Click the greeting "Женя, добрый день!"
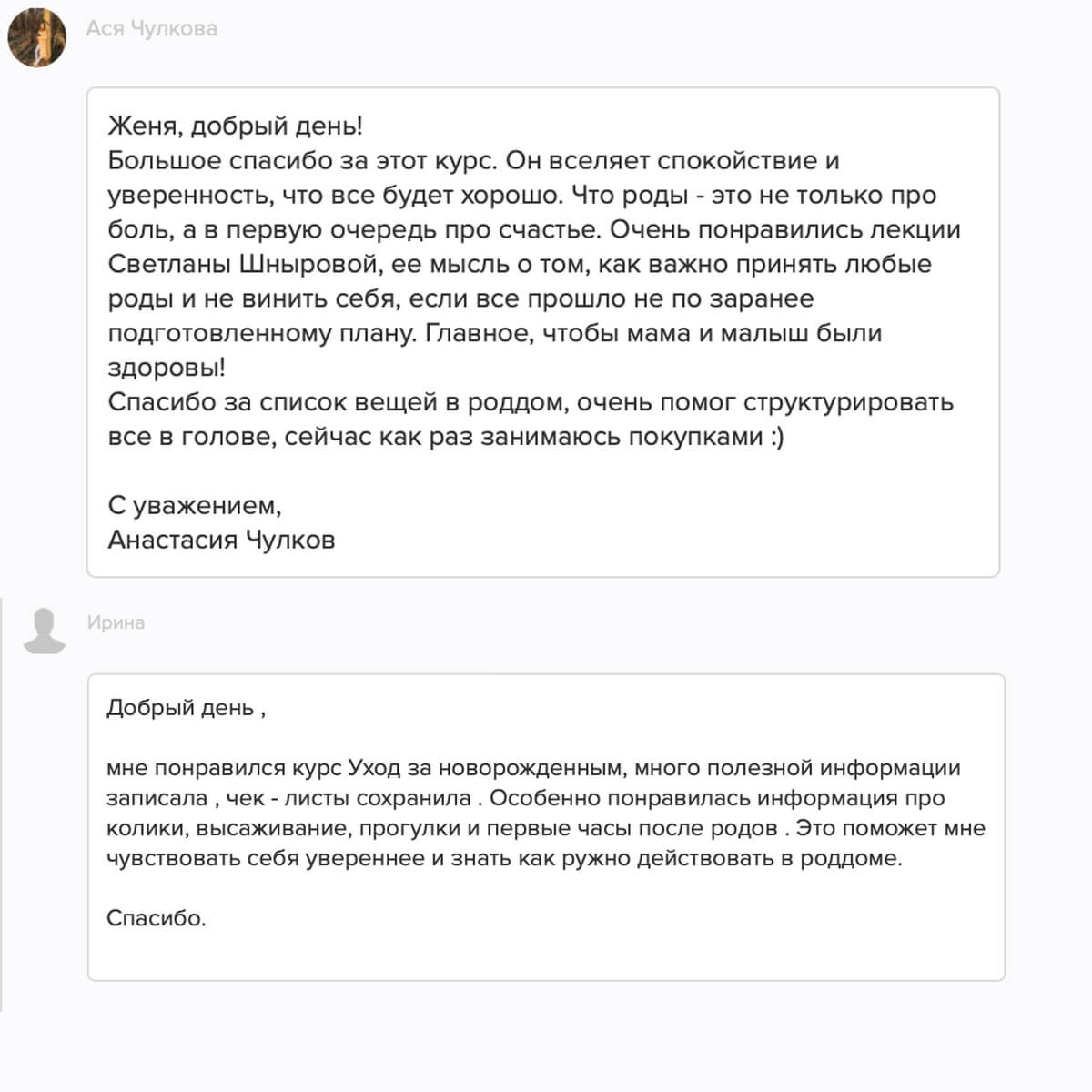 point(235,126)
